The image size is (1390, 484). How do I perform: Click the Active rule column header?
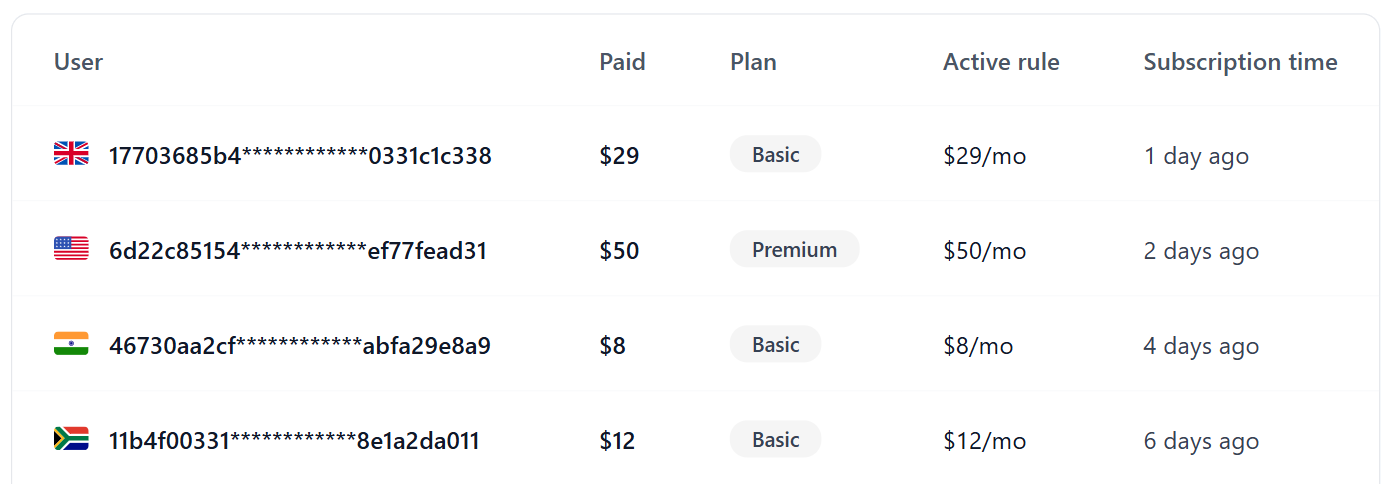point(1001,62)
